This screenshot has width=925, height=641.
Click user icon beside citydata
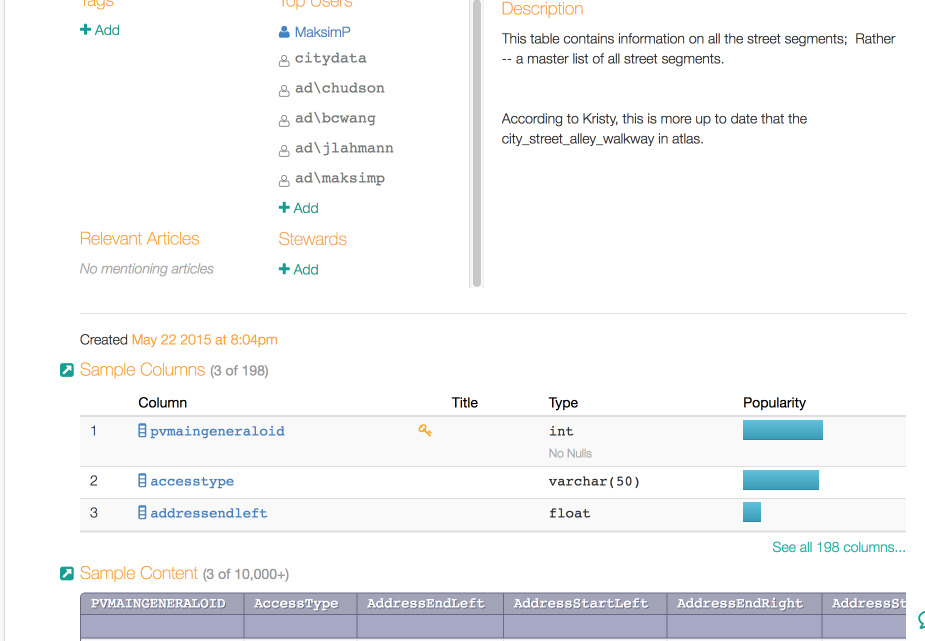coord(285,60)
